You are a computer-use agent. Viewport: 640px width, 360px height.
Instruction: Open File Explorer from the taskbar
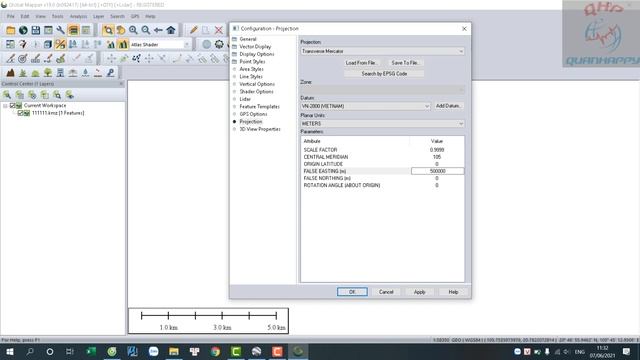pyautogui.click(x=174, y=351)
